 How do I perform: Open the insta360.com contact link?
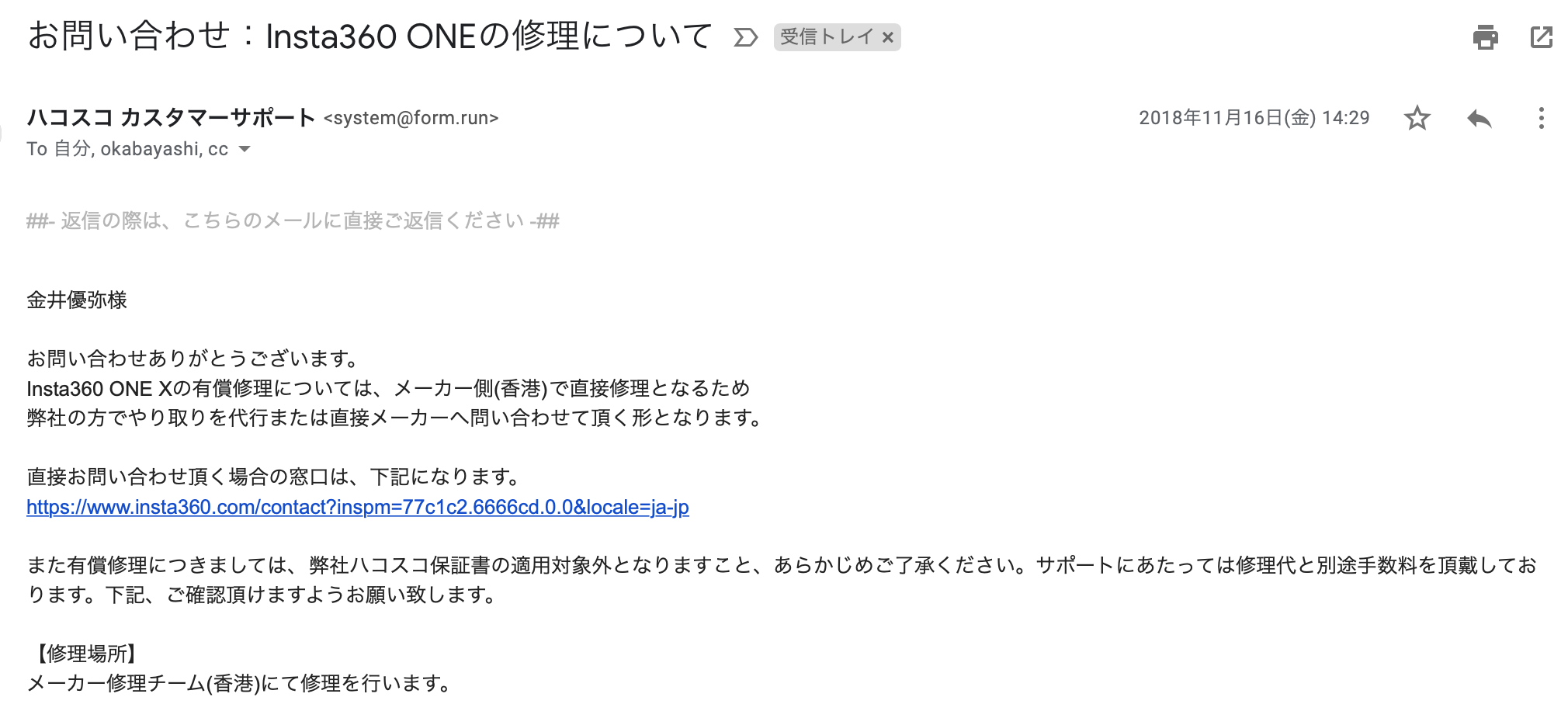click(358, 507)
